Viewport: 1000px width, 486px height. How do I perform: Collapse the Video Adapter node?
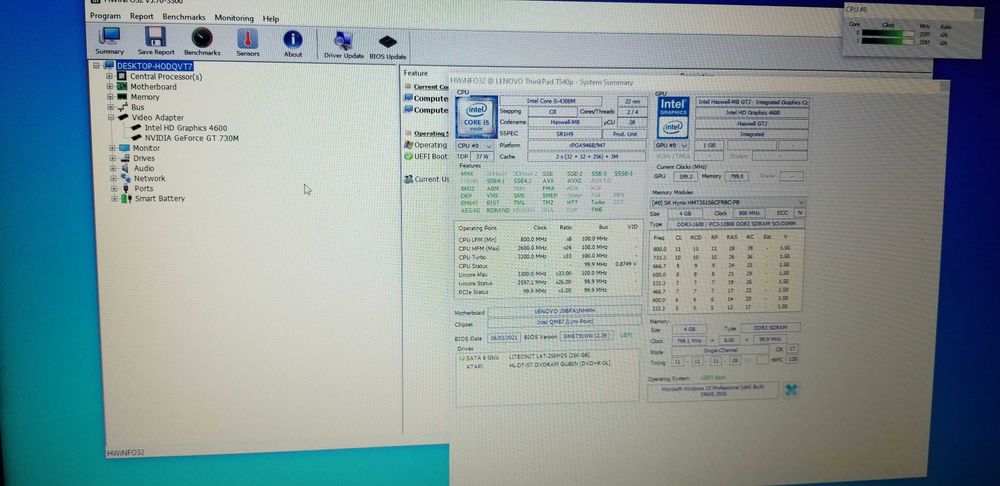click(x=111, y=117)
